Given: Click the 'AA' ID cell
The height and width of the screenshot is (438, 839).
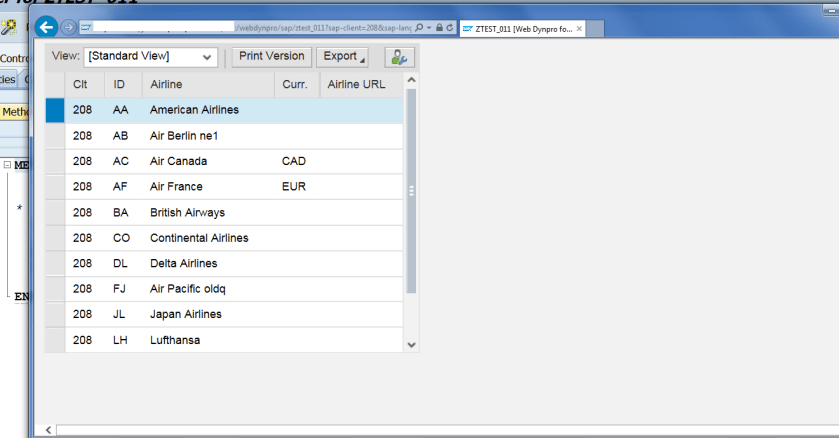Looking at the screenshot, I should tap(124, 110).
